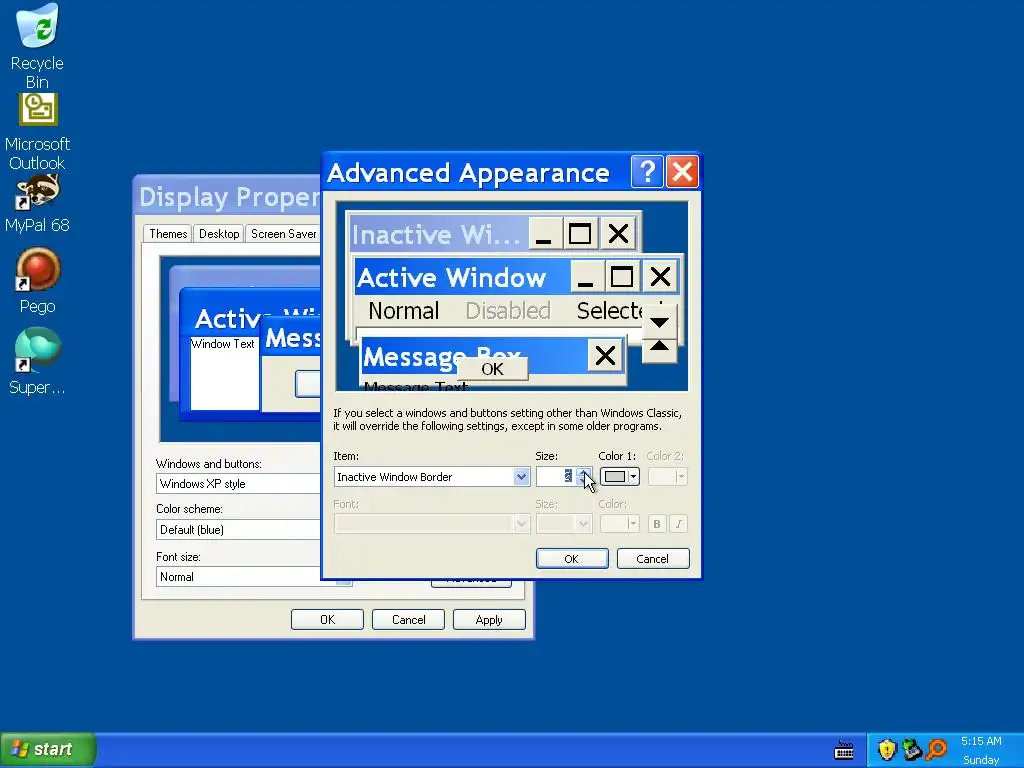The height and width of the screenshot is (768, 1024).
Task: Open the Color 2 swatch picker
Action: click(667, 477)
